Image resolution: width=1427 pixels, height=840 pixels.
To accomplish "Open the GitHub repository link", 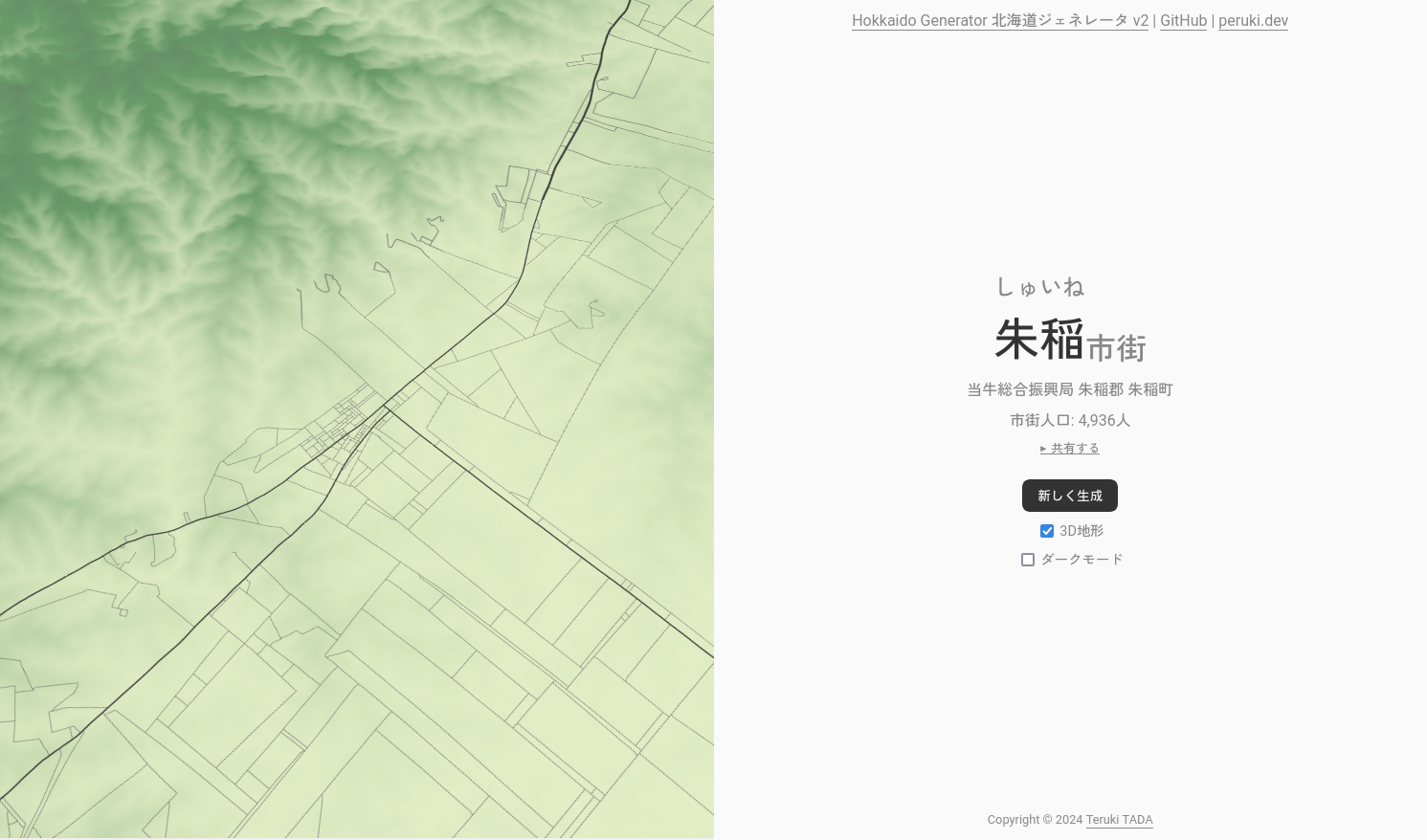I will [x=1183, y=20].
